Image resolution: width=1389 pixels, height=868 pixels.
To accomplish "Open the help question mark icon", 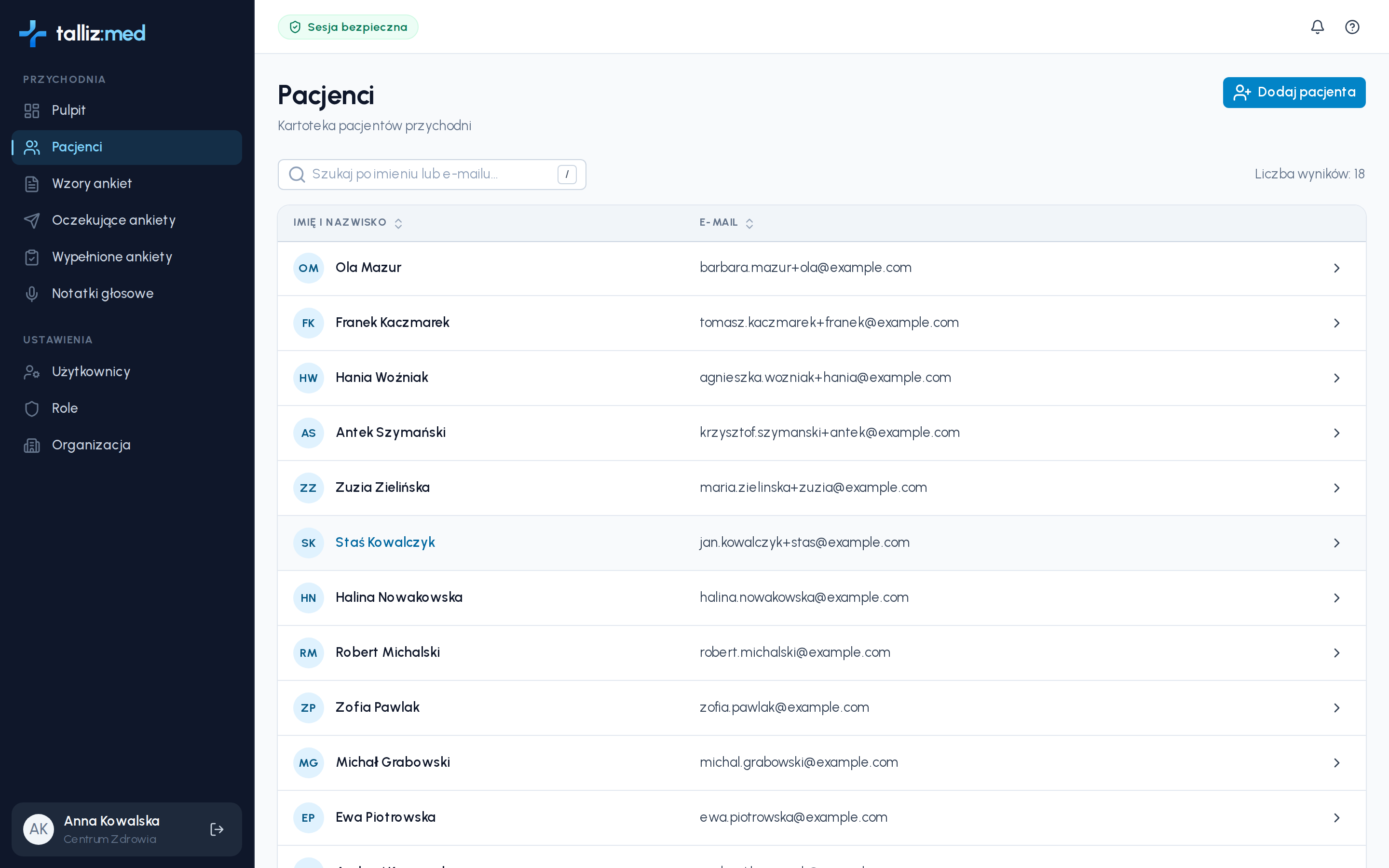I will (x=1352, y=27).
